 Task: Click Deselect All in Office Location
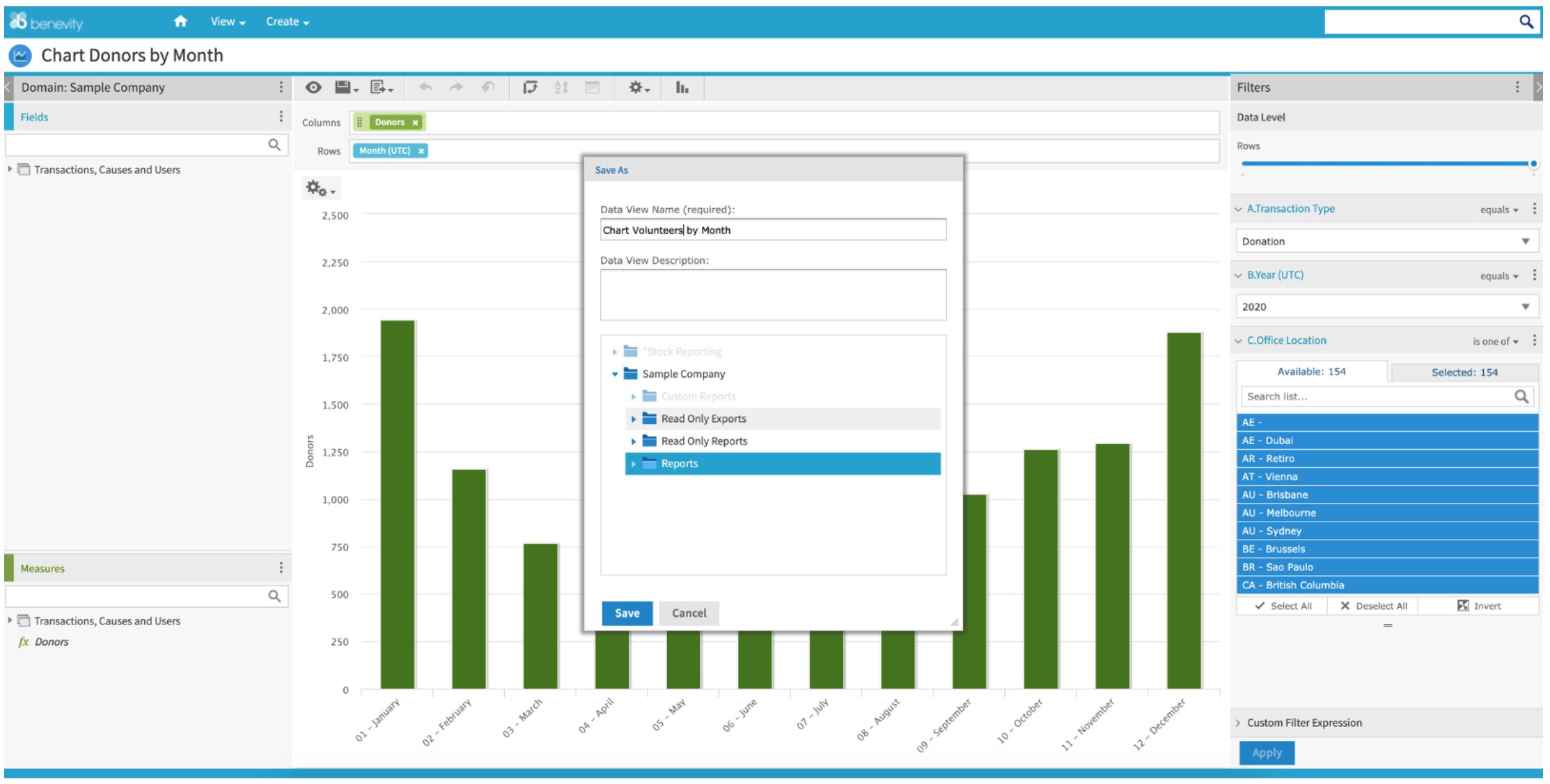(1373, 606)
